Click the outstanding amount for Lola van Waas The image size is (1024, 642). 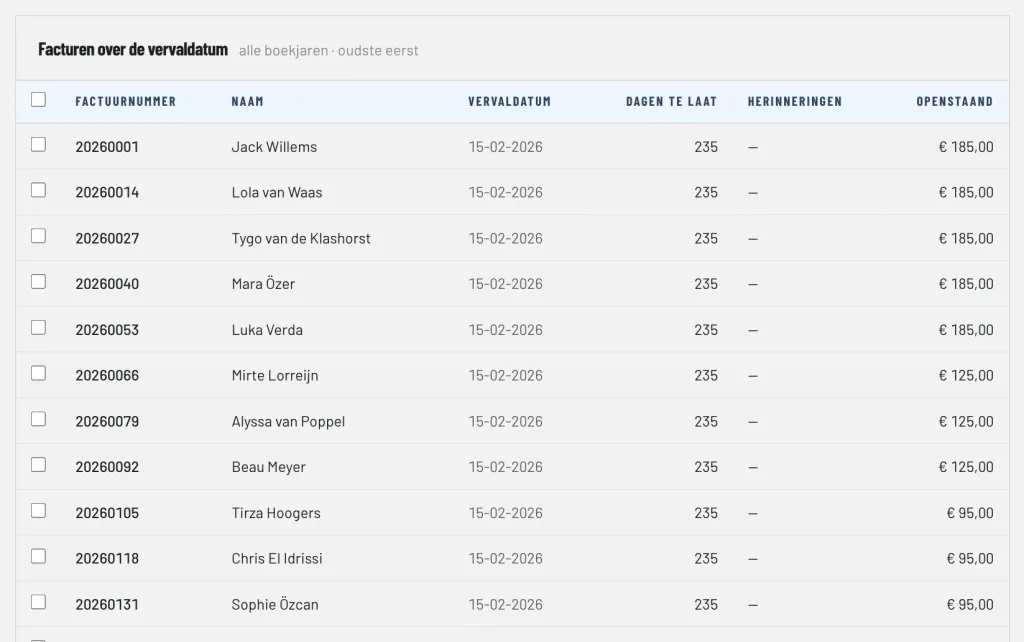[x=966, y=193]
